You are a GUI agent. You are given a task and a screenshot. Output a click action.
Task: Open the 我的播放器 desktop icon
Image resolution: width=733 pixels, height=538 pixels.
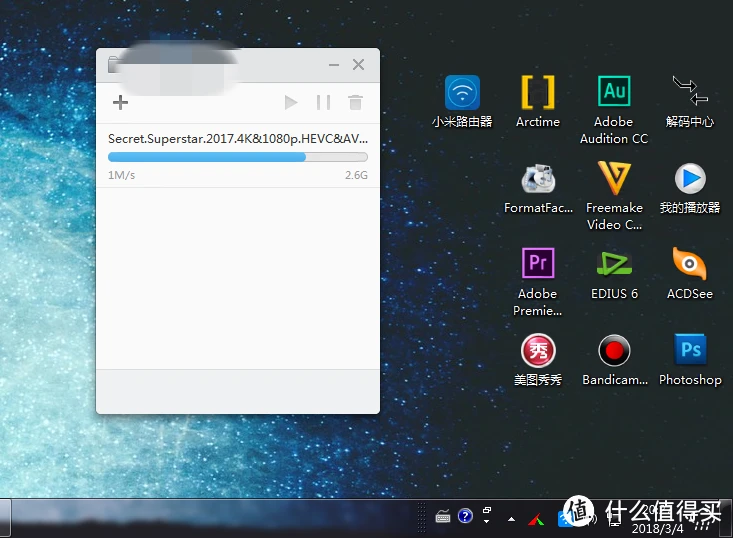(690, 188)
